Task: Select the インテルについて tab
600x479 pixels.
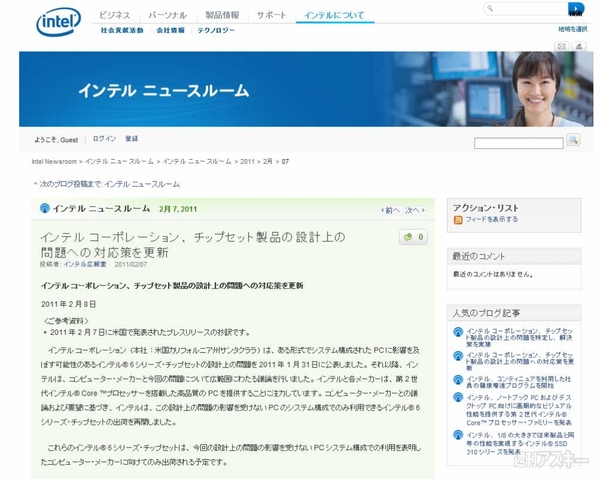Action: [334, 16]
